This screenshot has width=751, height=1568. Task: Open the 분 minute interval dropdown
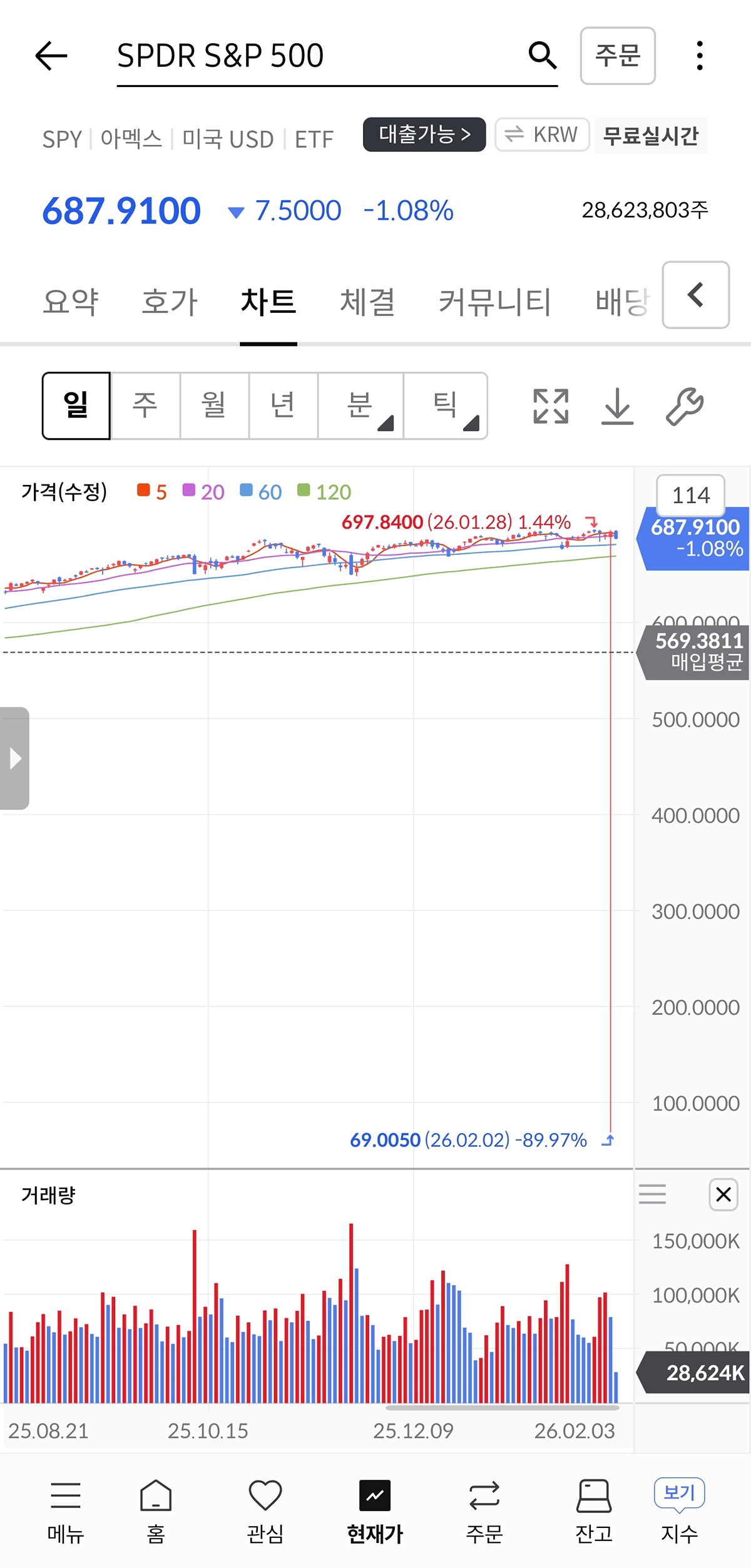[360, 405]
